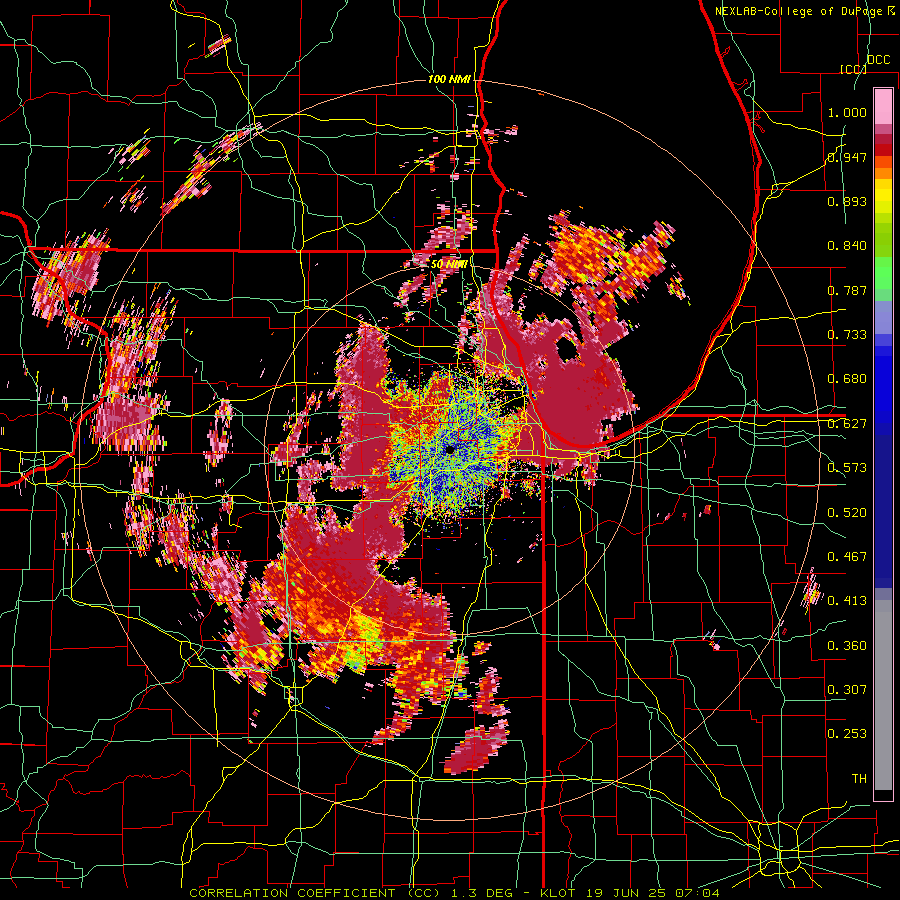The image size is (900, 900).
Task: Click the TH threshold label
Action: point(859,779)
